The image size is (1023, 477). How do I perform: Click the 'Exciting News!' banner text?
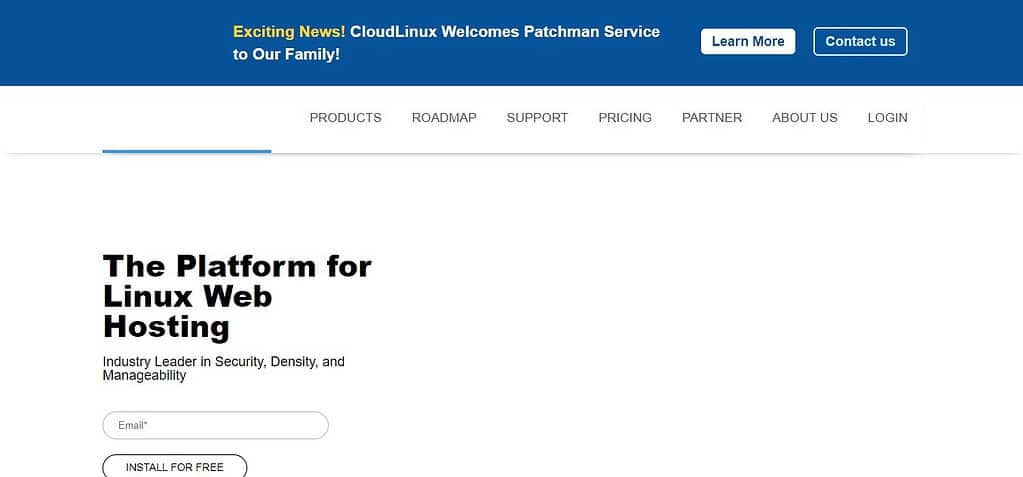click(x=289, y=31)
